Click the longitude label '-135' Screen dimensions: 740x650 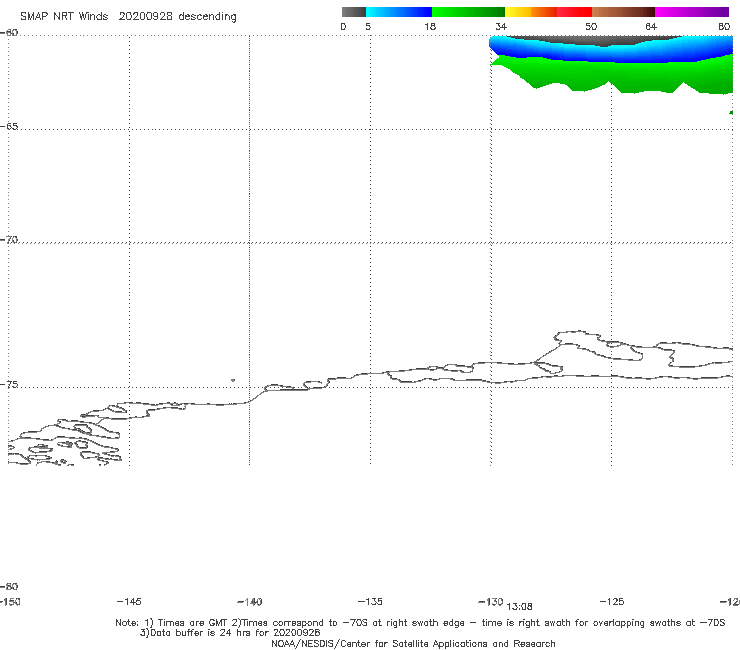tap(370, 601)
